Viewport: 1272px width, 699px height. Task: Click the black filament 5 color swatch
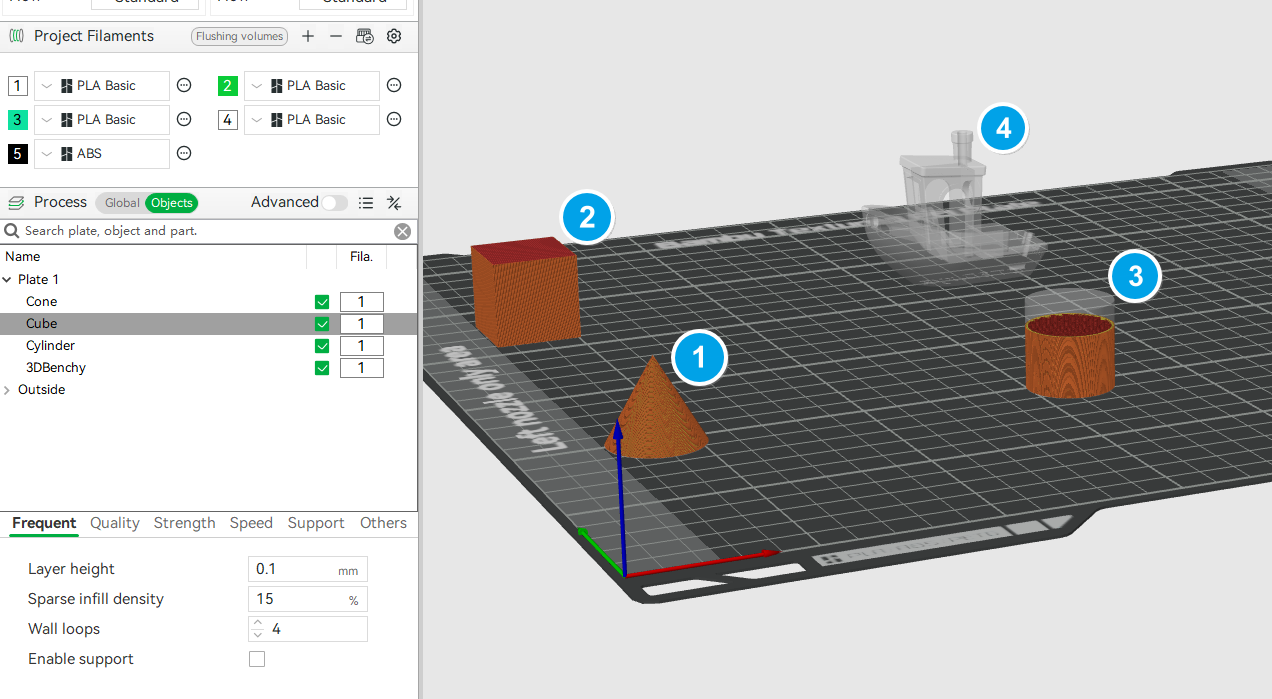coord(18,154)
